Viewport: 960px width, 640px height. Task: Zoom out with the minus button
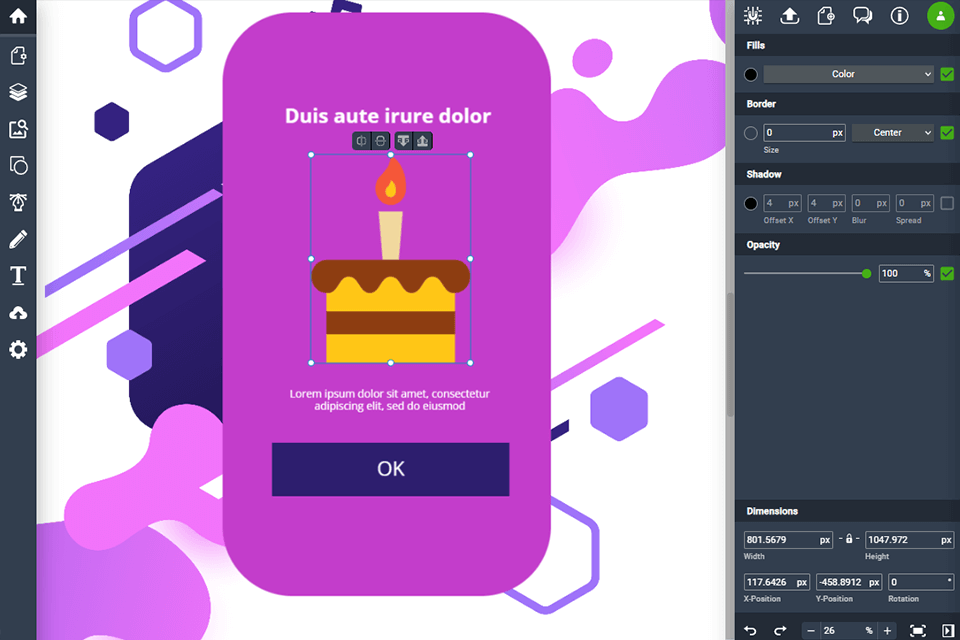tap(811, 630)
